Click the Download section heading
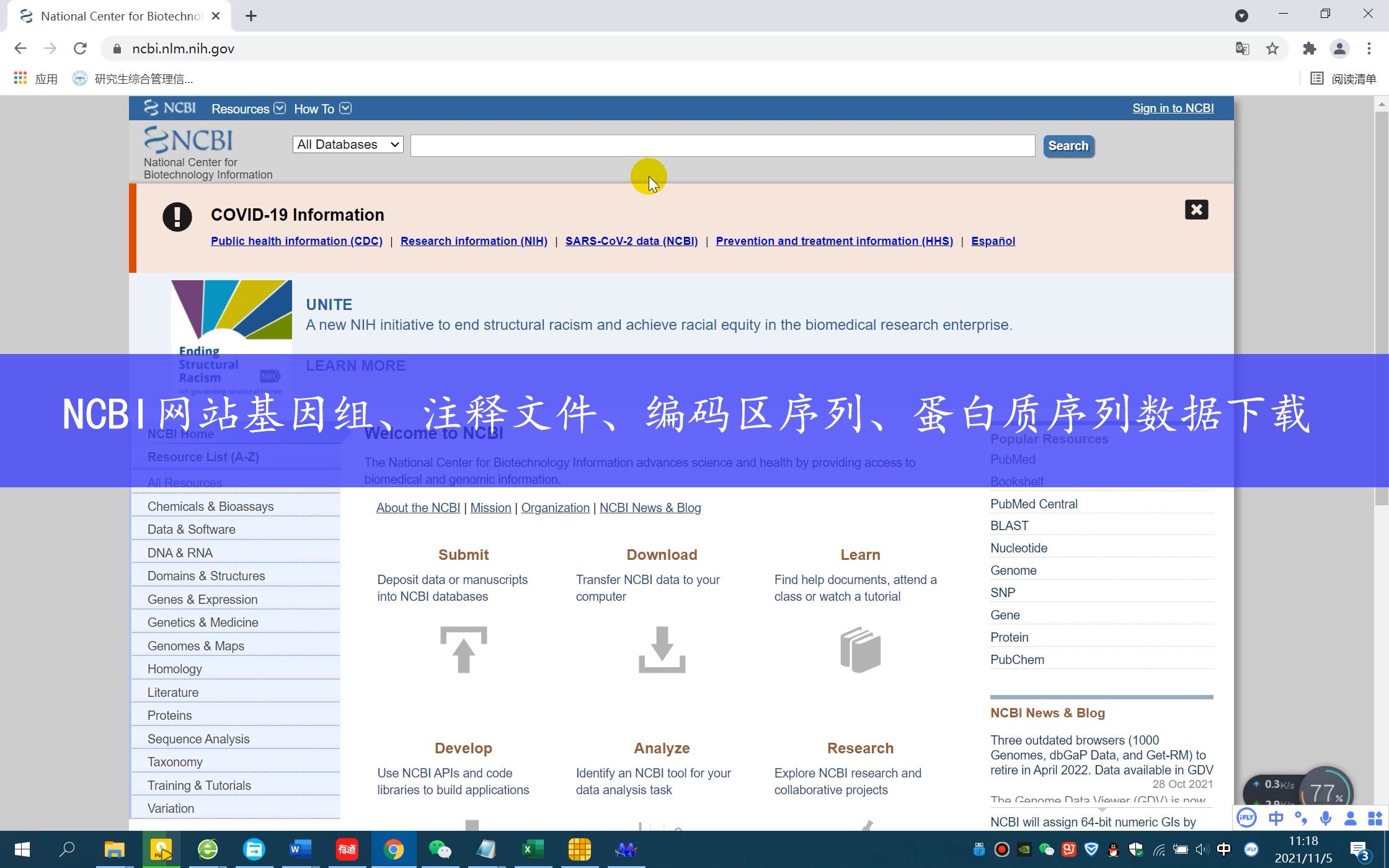Image resolution: width=1389 pixels, height=868 pixels. point(662,555)
